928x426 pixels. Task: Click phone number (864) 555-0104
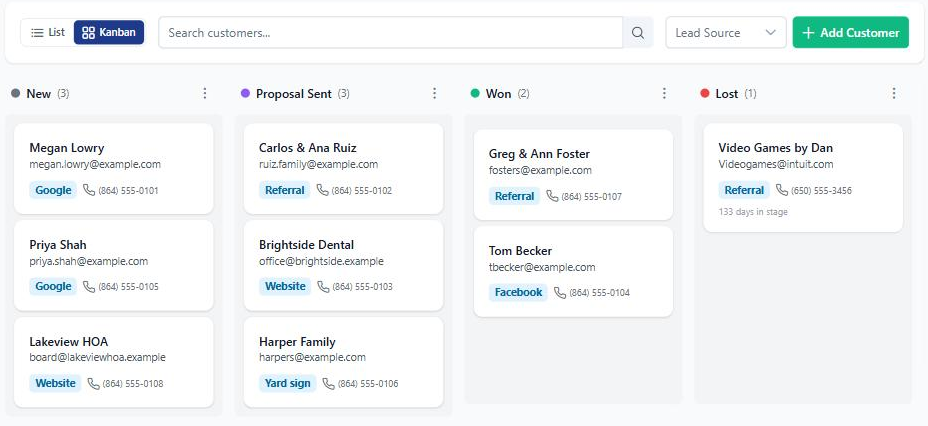600,293
